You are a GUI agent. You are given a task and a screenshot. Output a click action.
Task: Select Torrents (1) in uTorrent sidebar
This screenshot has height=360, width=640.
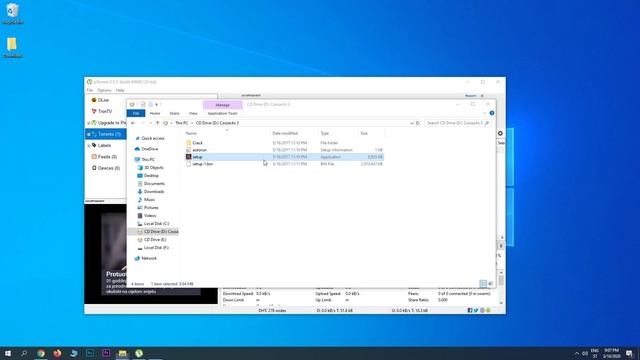pos(106,134)
